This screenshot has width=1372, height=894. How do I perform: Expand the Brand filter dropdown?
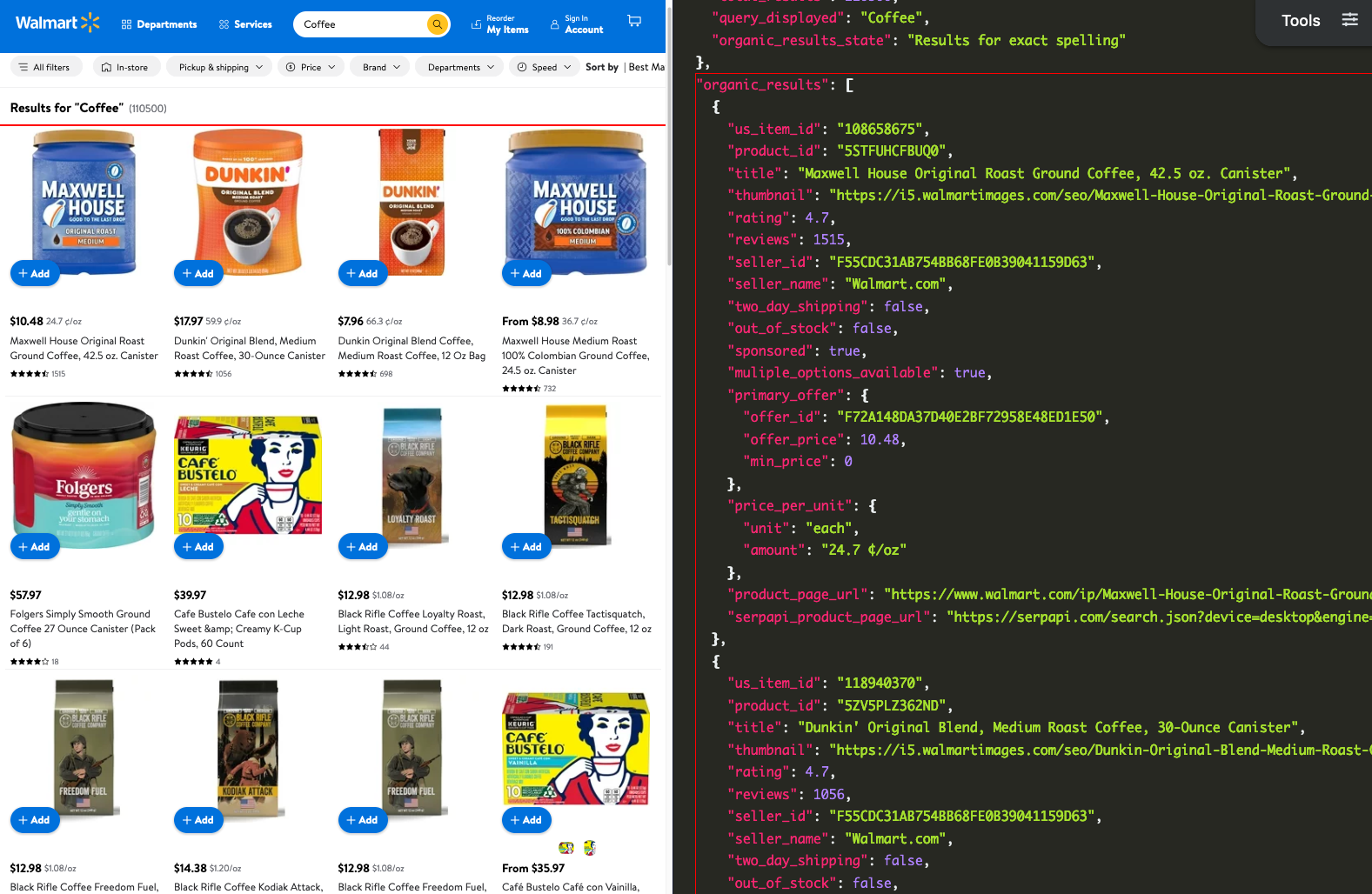381,67
